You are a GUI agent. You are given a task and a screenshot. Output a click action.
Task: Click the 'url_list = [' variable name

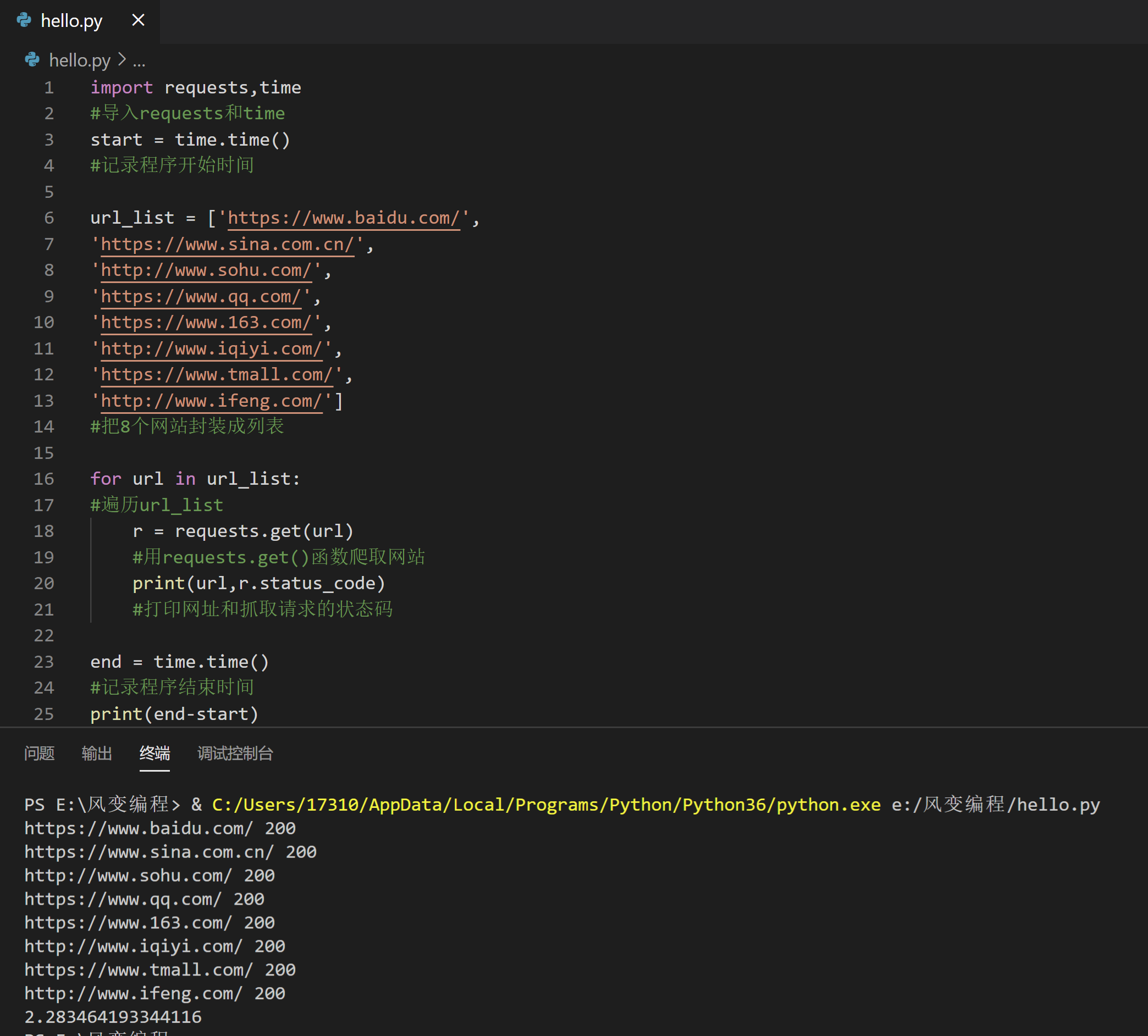[x=132, y=218]
